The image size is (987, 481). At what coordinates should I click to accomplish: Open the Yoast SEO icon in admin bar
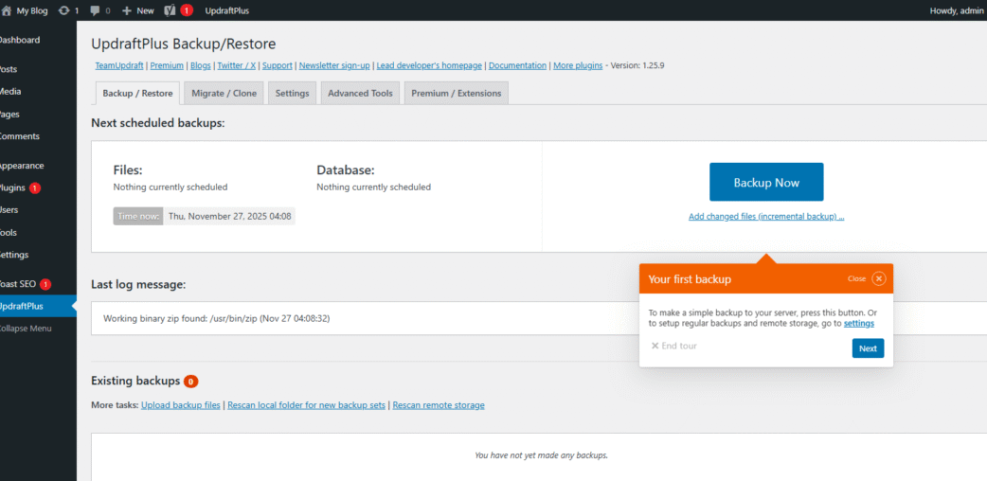[x=169, y=11]
